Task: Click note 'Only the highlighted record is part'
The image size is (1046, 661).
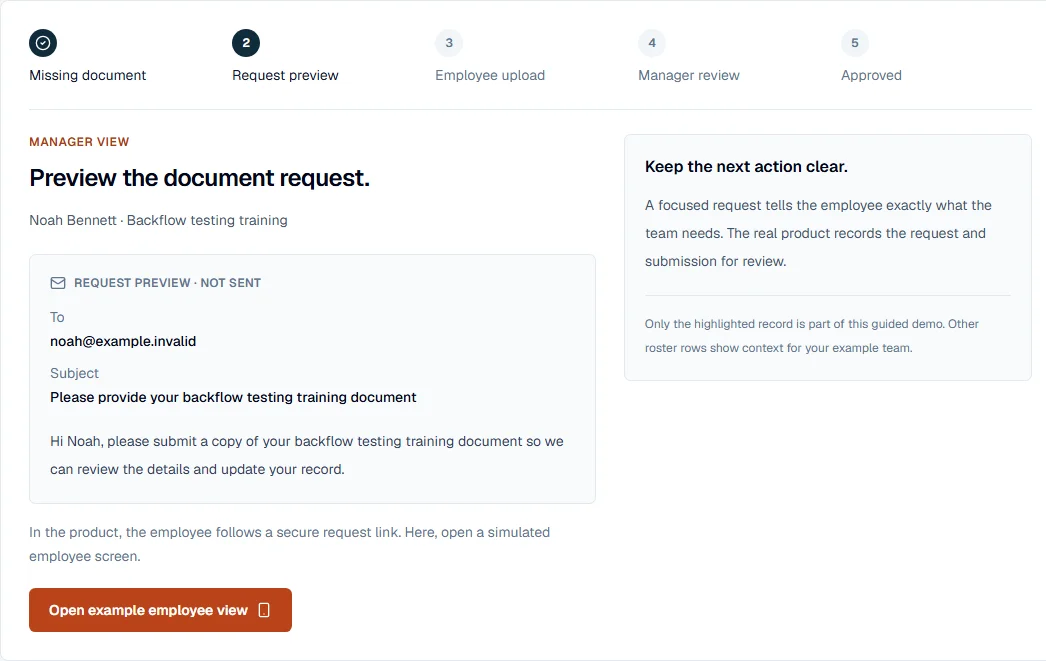Action: [x=811, y=336]
